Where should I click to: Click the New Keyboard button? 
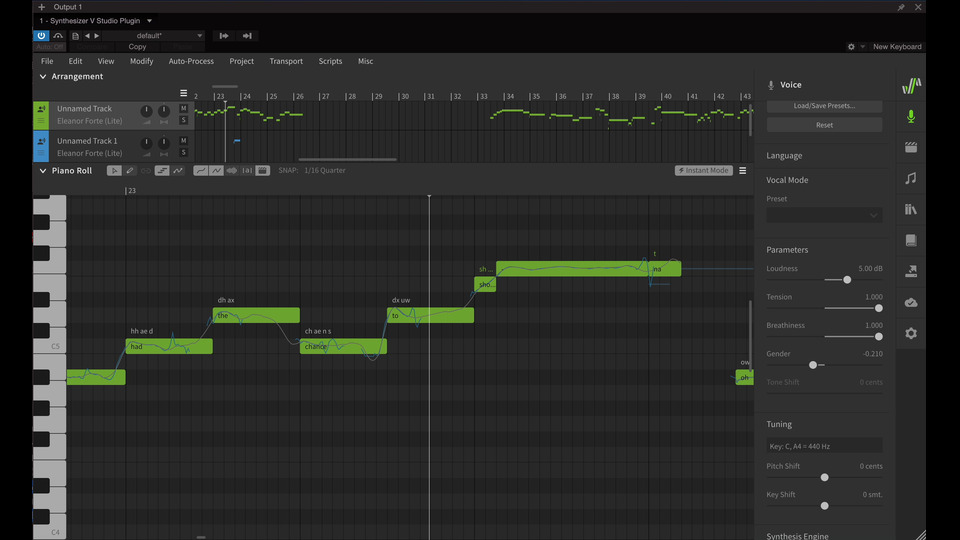(897, 47)
